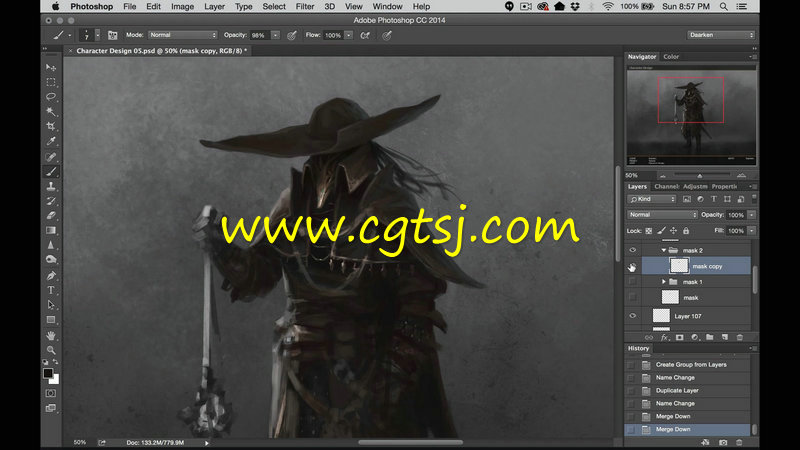
Task: Toggle lock position
Action: coord(673,231)
